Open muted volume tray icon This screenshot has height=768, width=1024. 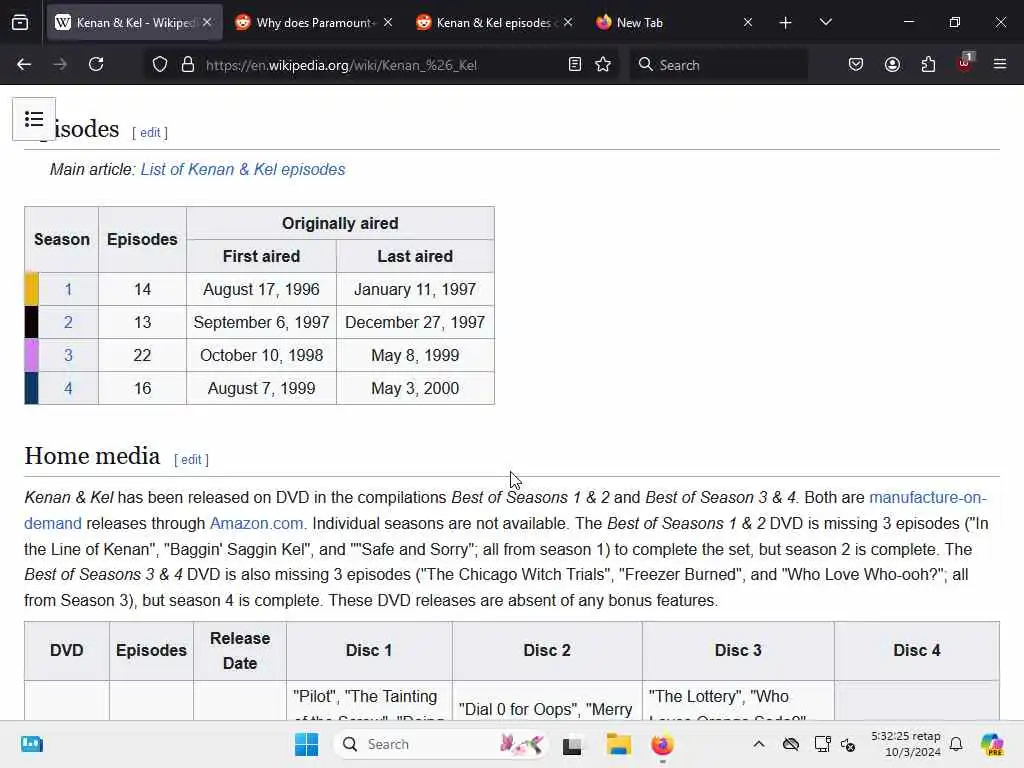(848, 744)
